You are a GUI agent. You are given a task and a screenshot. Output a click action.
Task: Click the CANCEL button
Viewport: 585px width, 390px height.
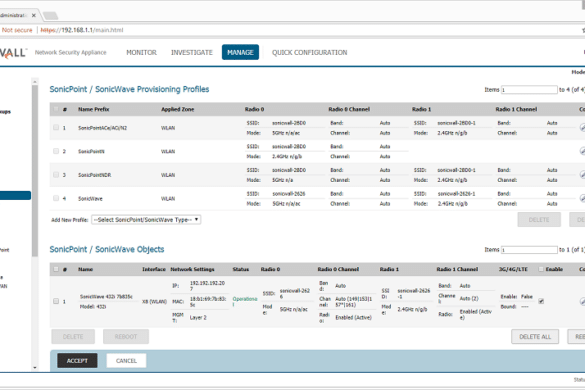pos(126,361)
